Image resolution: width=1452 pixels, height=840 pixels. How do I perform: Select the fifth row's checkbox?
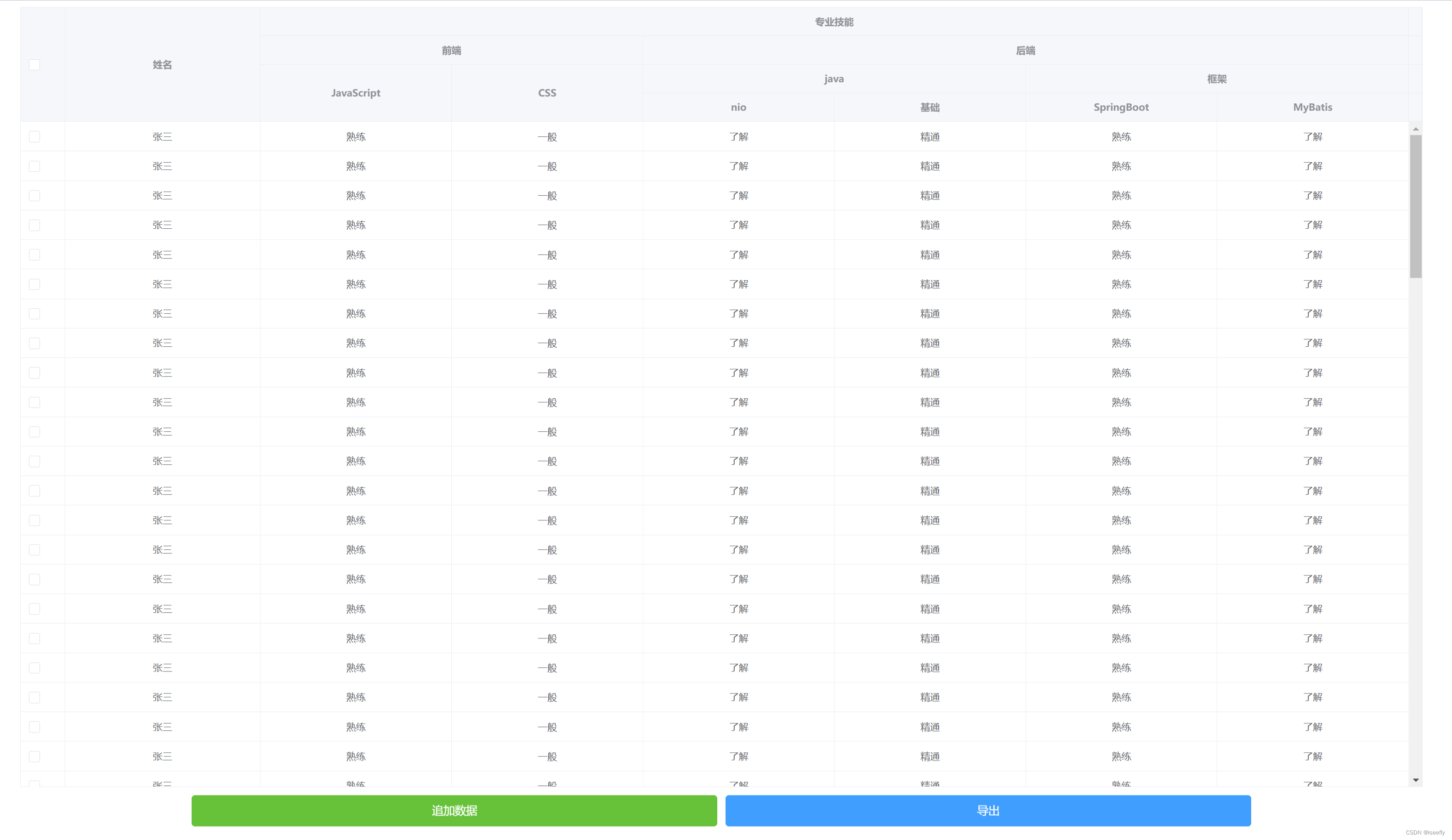click(x=34, y=254)
